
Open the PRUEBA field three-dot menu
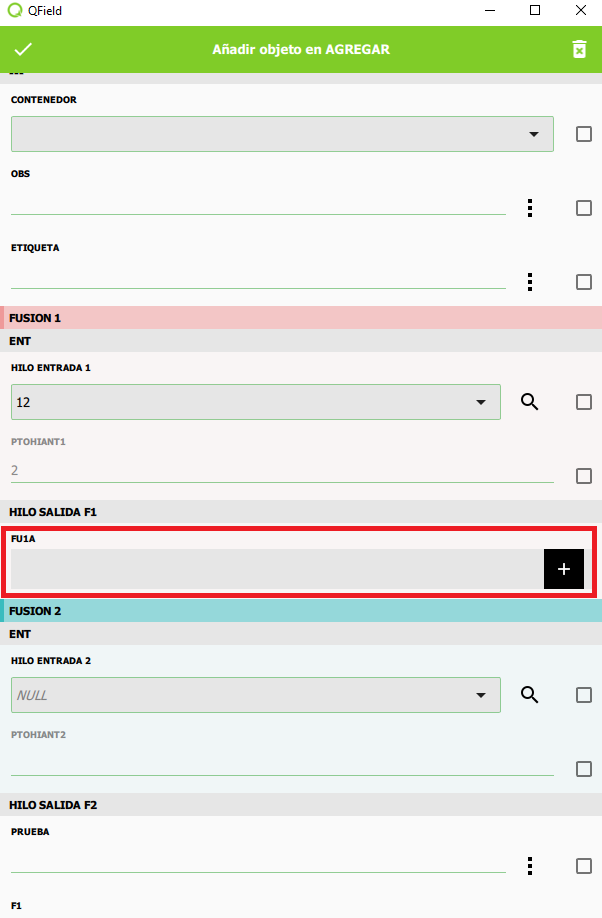pyautogui.click(x=530, y=866)
